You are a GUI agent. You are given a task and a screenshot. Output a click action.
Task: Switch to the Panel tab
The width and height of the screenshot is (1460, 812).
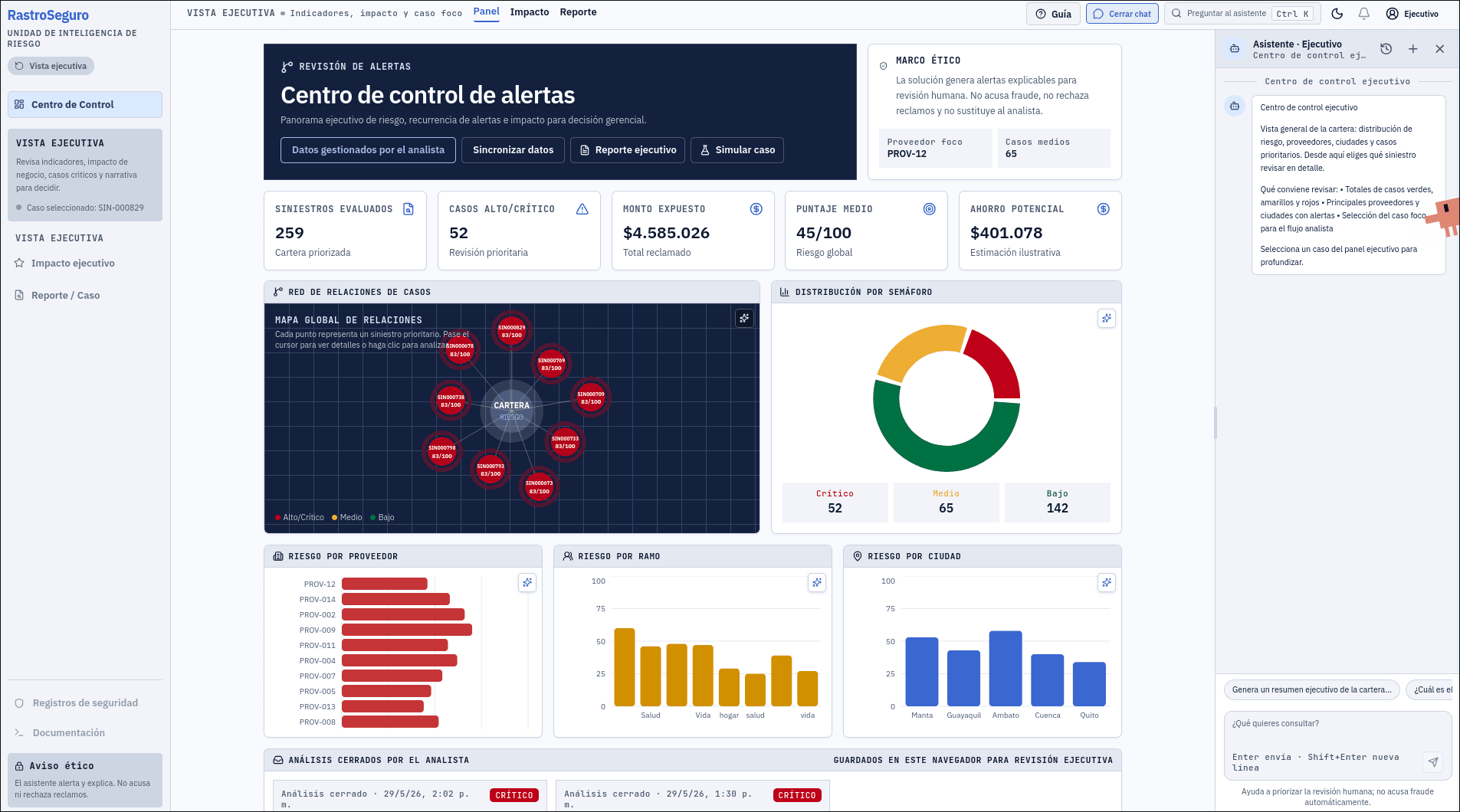(x=487, y=12)
